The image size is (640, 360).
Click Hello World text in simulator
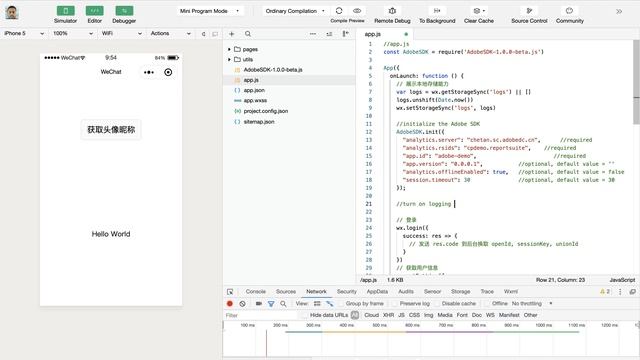pos(111,234)
